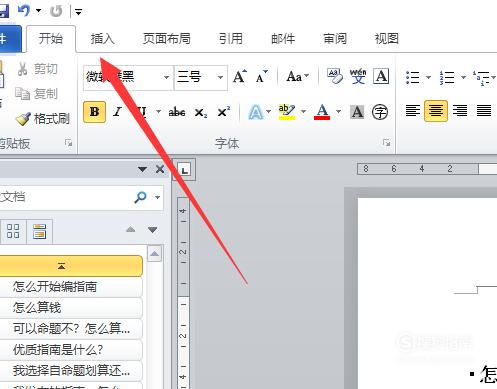Screen dimensions: 497x389
Task: Click the 复制 (Copy) button
Action: click(x=37, y=94)
